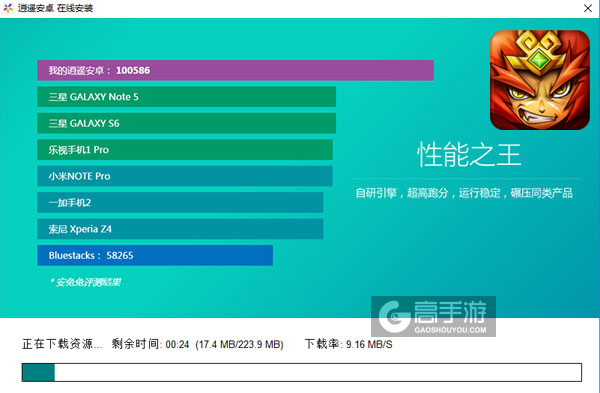Image resolution: width=600 pixels, height=393 pixels.
Task: Click the 逍遥安卓 logo in title bar
Action: 8,8
